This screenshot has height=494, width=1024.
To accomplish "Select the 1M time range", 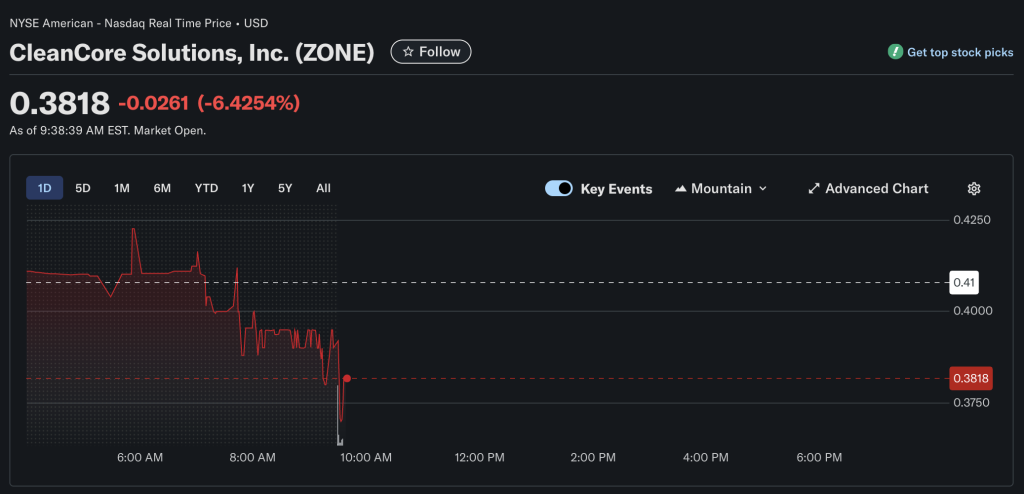I will 122,188.
